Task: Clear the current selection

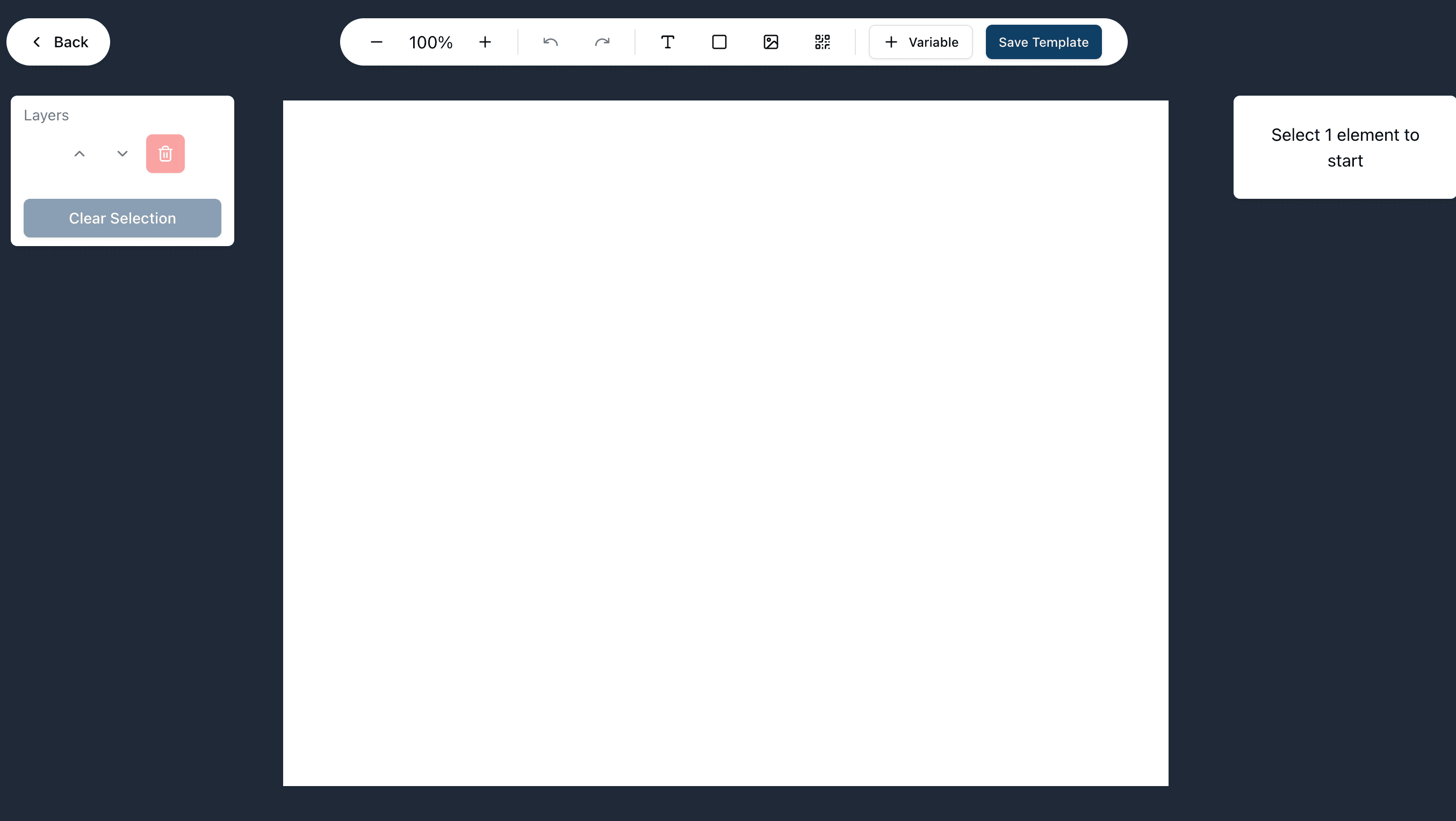Action: pos(122,218)
